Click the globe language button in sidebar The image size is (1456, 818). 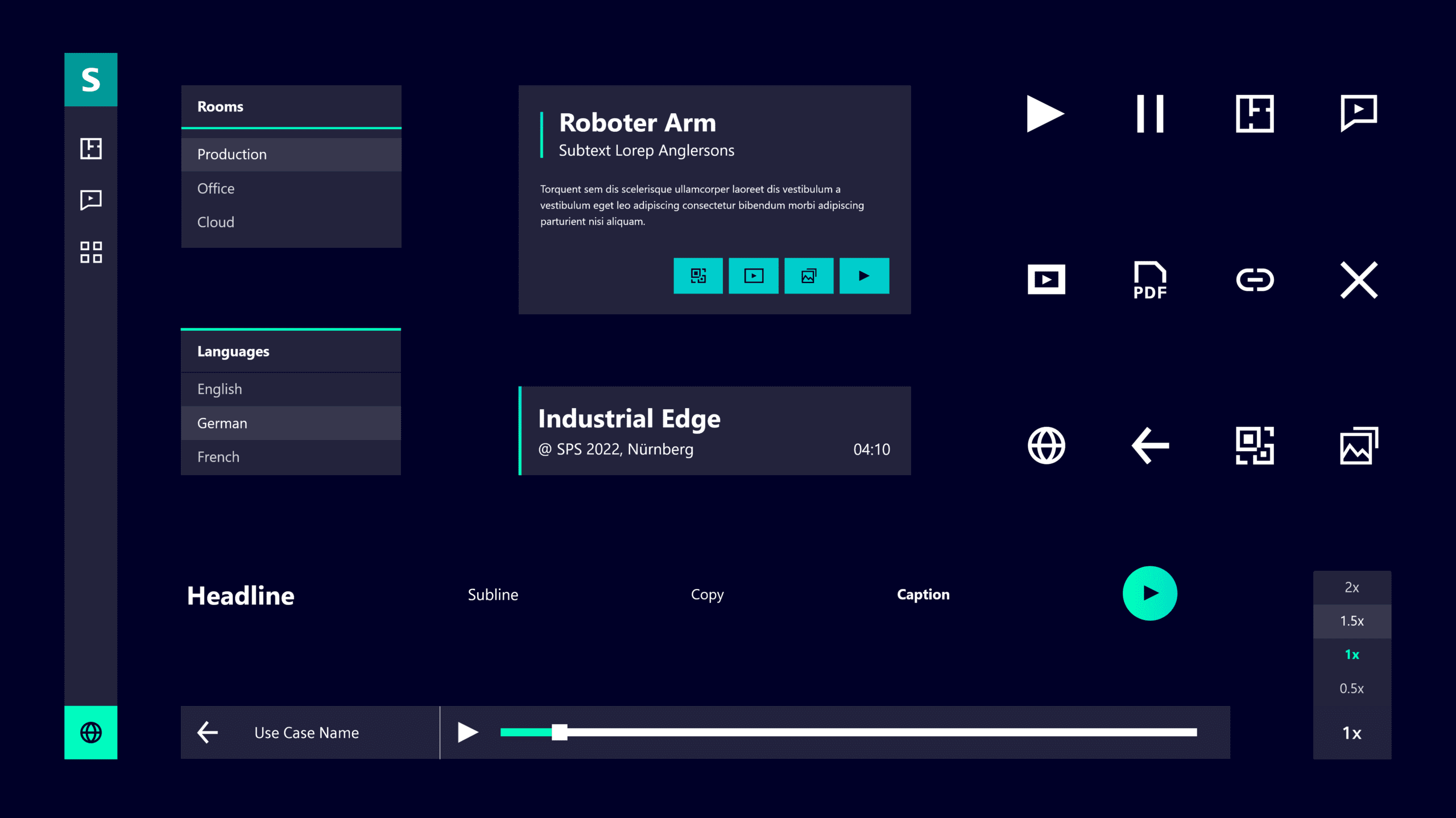[x=91, y=732]
